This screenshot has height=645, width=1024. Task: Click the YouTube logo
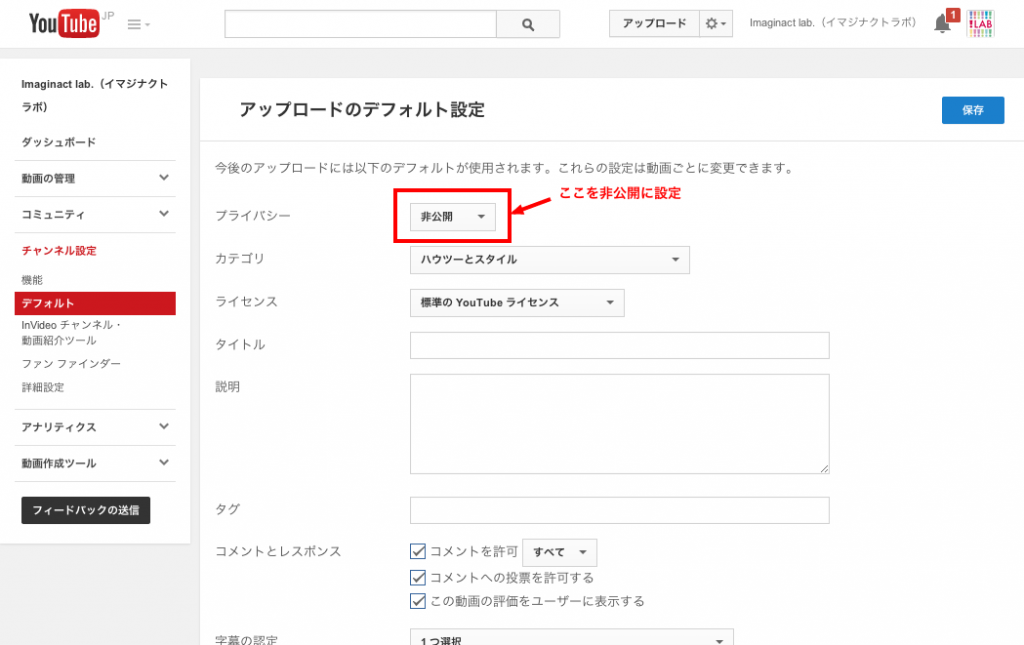coord(64,24)
